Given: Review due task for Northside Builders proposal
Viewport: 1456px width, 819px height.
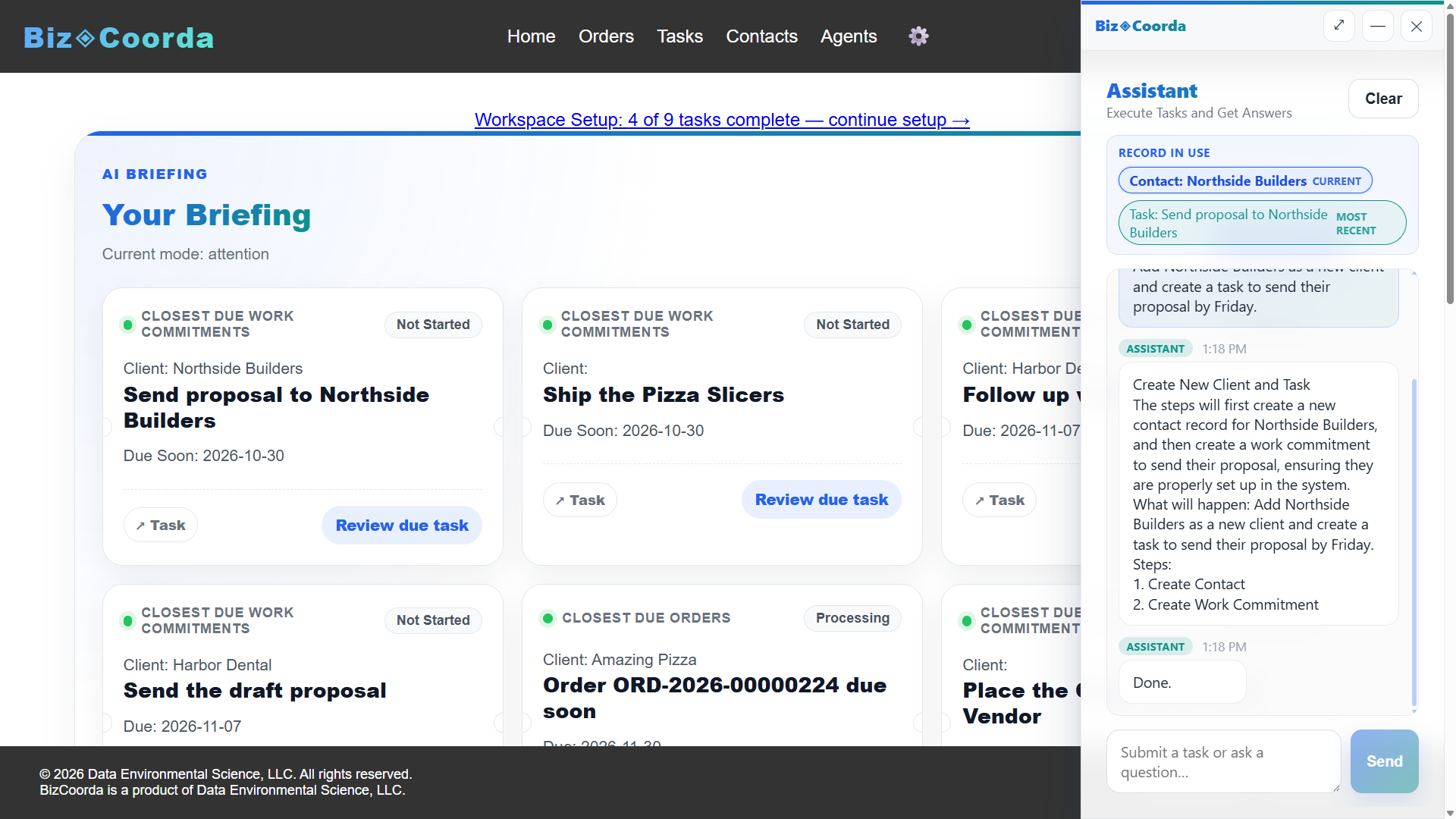Looking at the screenshot, I should click(x=402, y=525).
